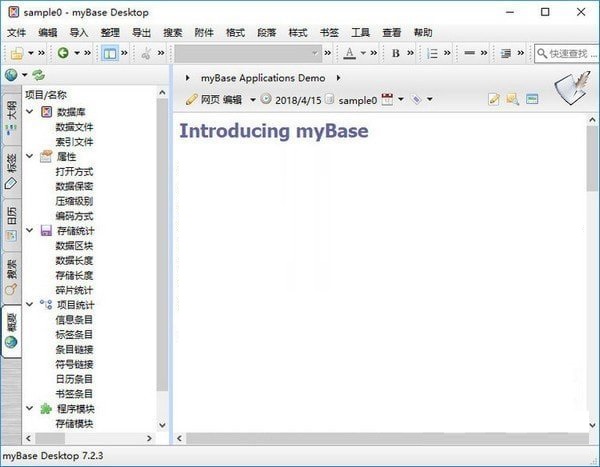Click the purple label tag icon
This screenshot has height=467, width=600.
click(416, 100)
